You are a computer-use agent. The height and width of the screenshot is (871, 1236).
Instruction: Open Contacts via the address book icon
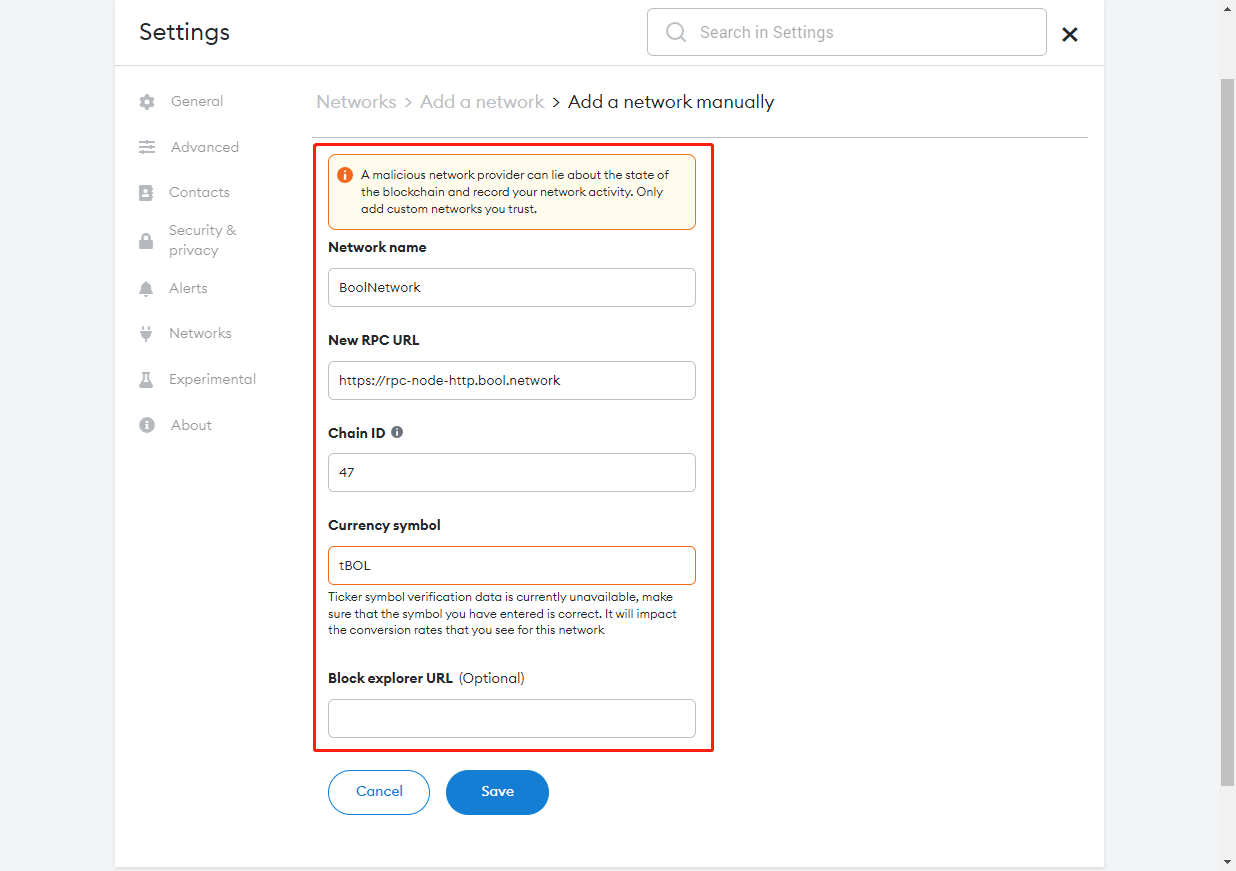click(x=146, y=192)
